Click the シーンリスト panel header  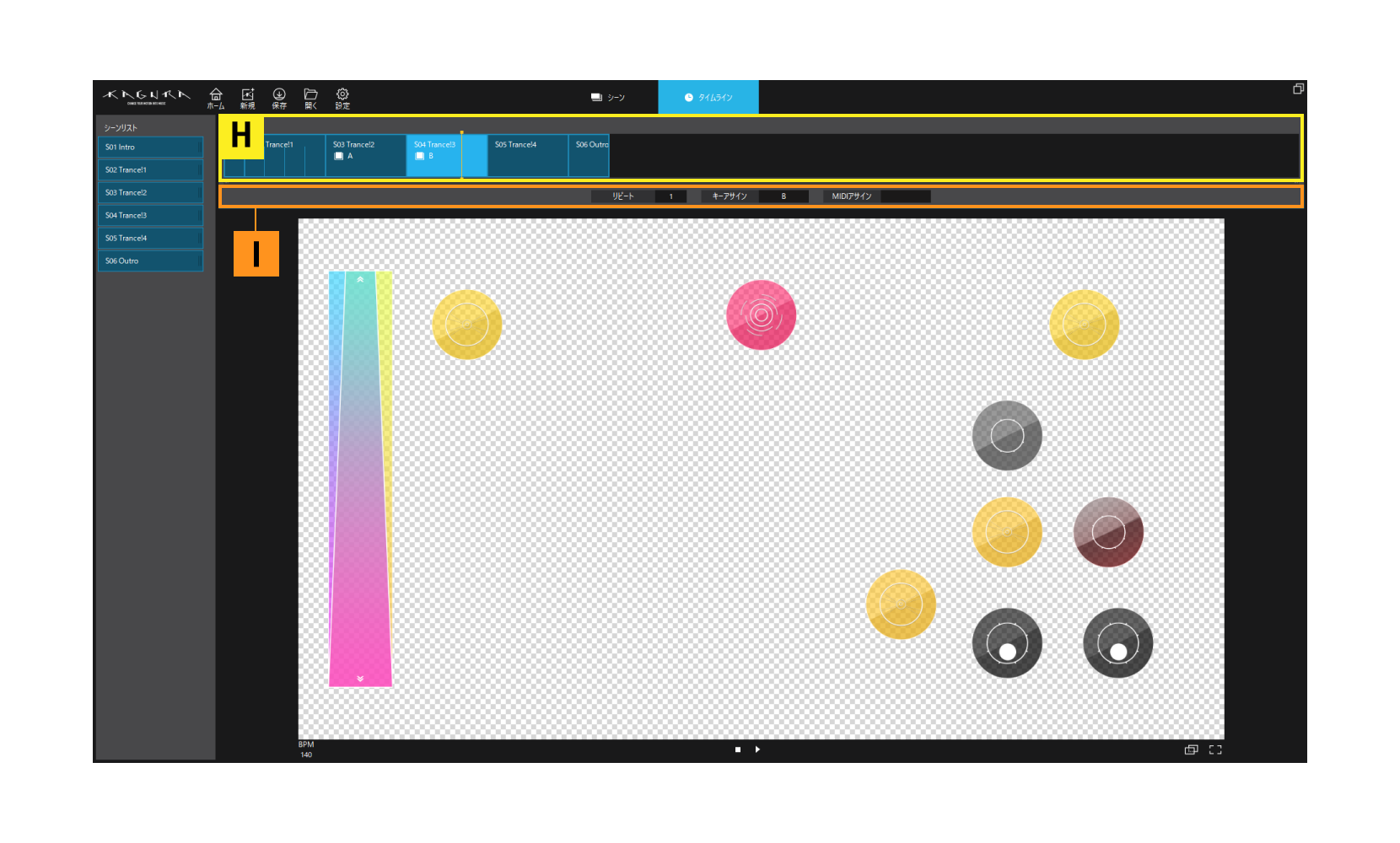[121, 127]
